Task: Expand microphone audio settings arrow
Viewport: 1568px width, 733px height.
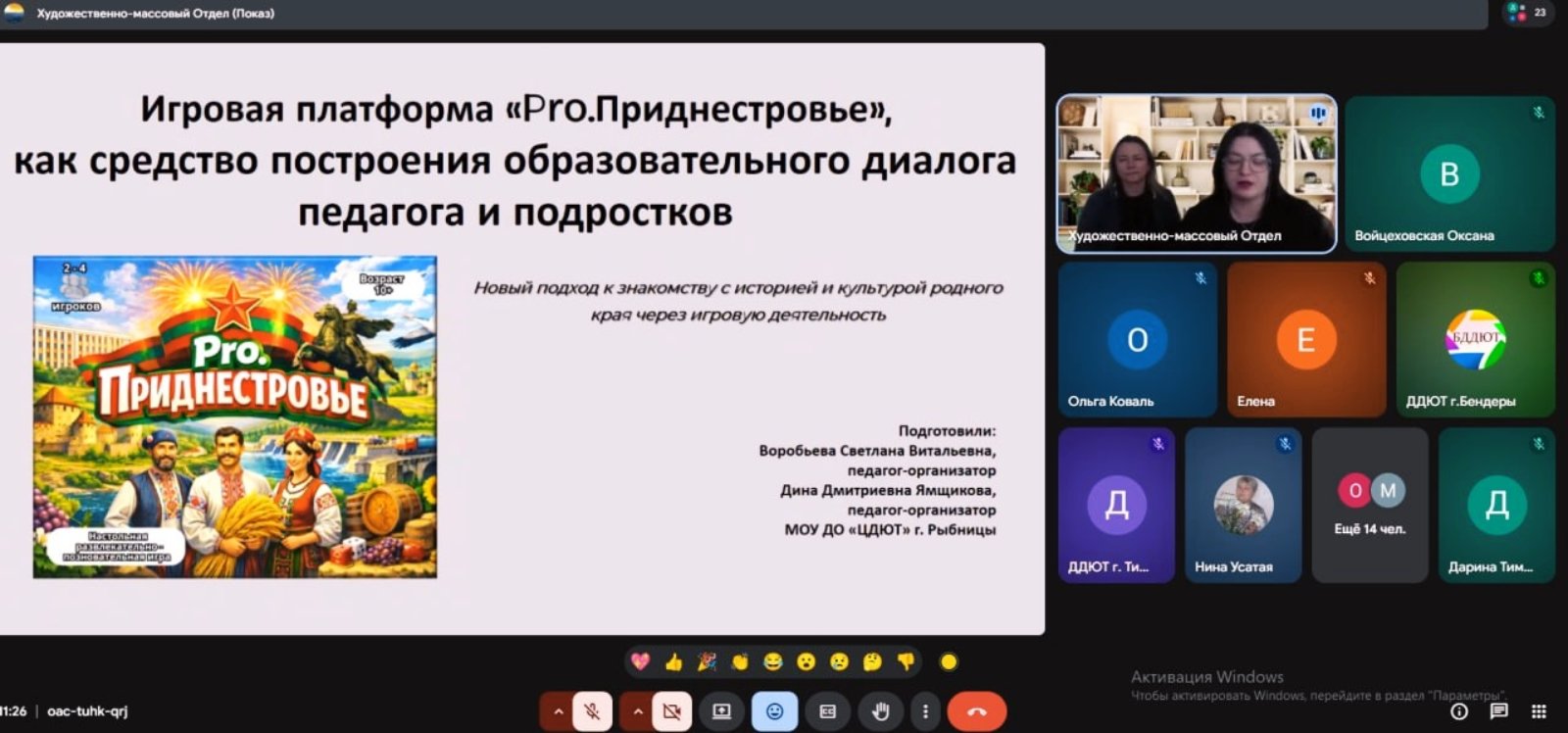Action: click(558, 711)
